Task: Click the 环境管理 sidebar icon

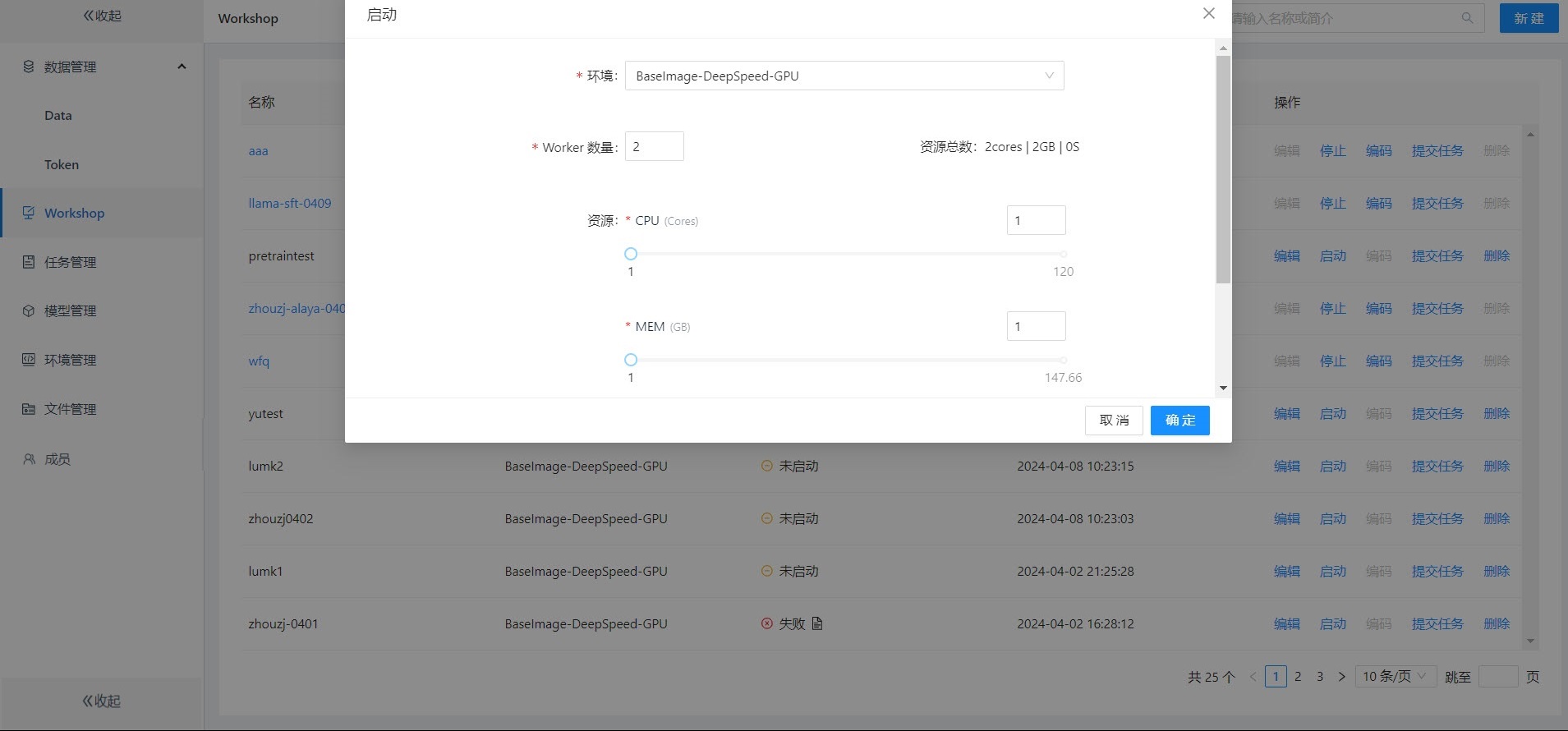Action: tap(29, 360)
